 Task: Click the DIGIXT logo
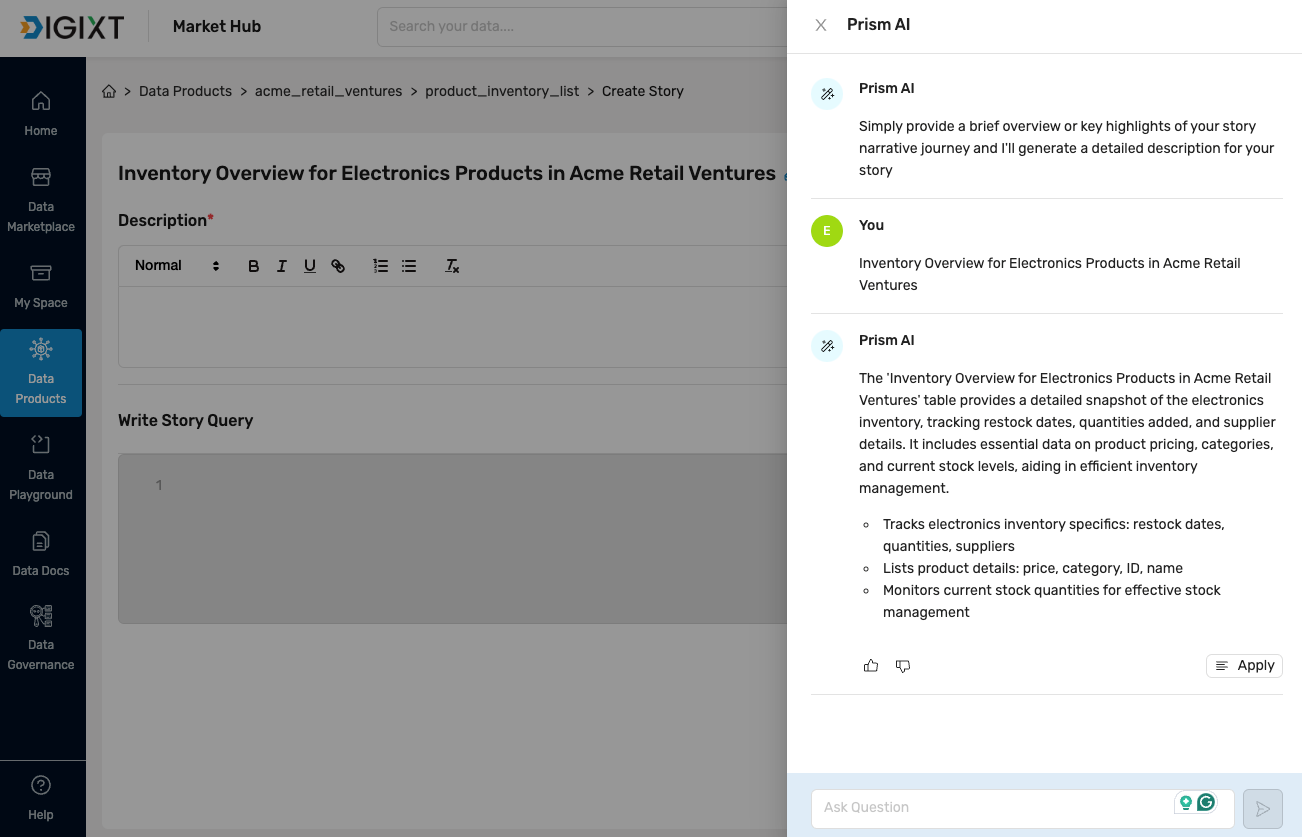[x=72, y=27]
